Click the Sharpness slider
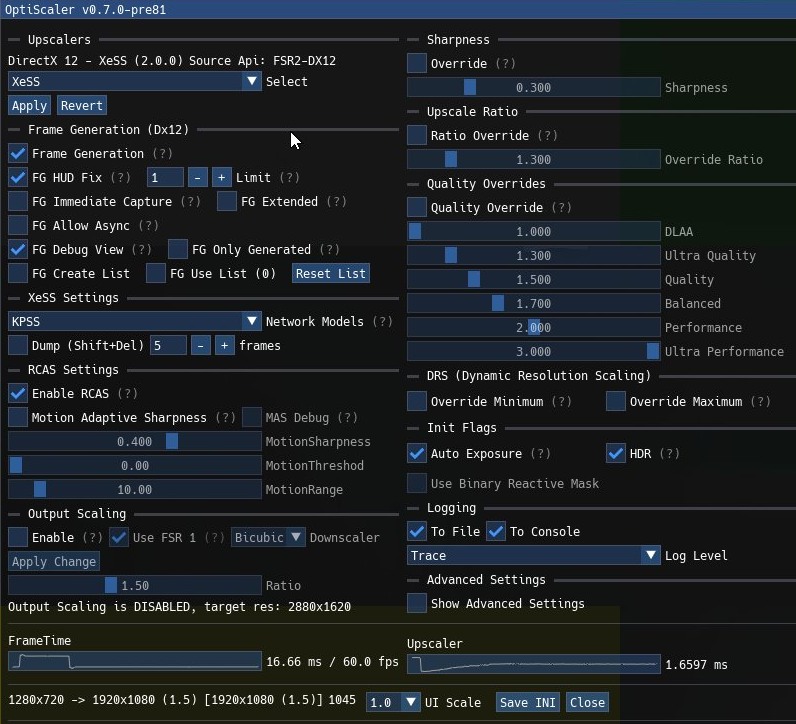Image resolution: width=796 pixels, height=724 pixels. coord(534,87)
